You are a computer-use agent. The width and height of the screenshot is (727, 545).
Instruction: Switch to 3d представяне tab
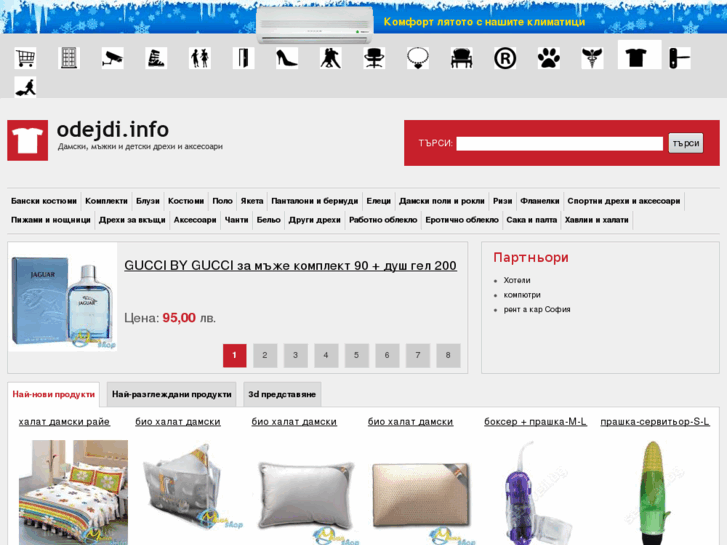pyautogui.click(x=282, y=394)
